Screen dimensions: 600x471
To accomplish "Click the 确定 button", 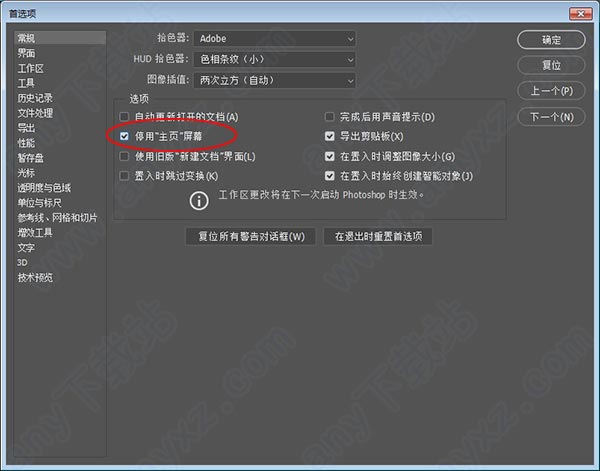I will pyautogui.click(x=551, y=40).
